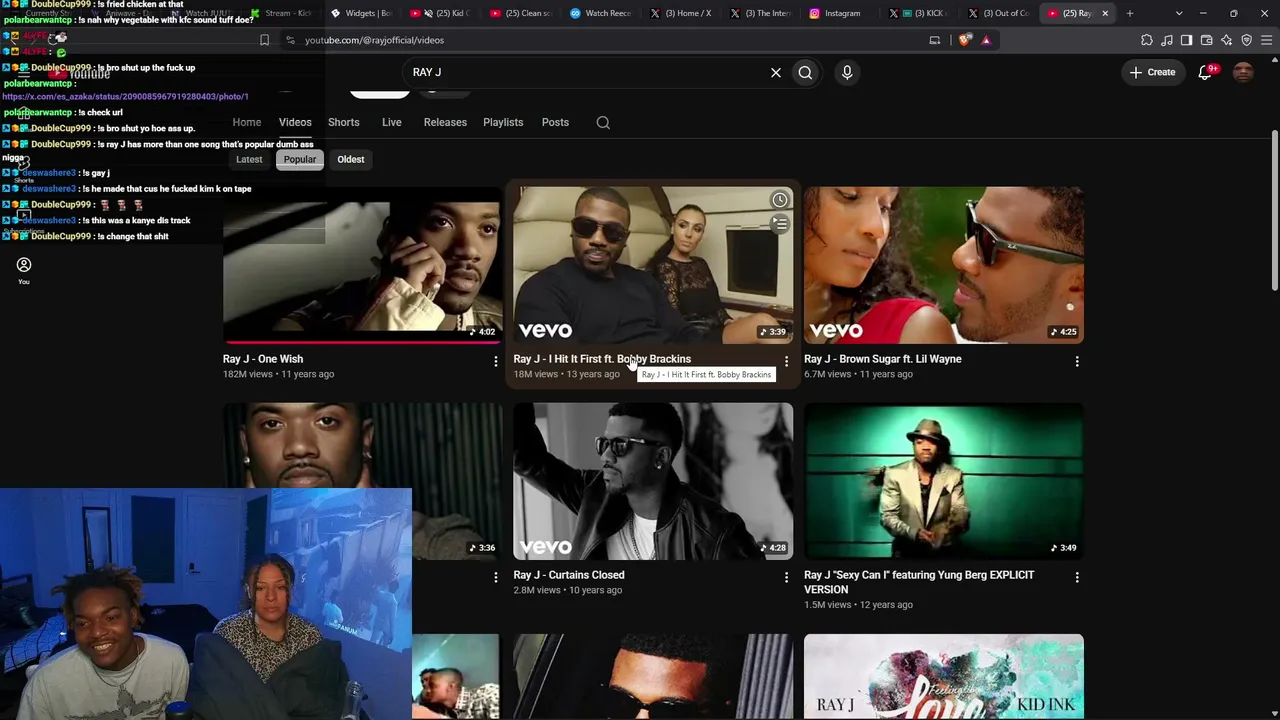Go to the channel Shorts tab

[x=344, y=122]
